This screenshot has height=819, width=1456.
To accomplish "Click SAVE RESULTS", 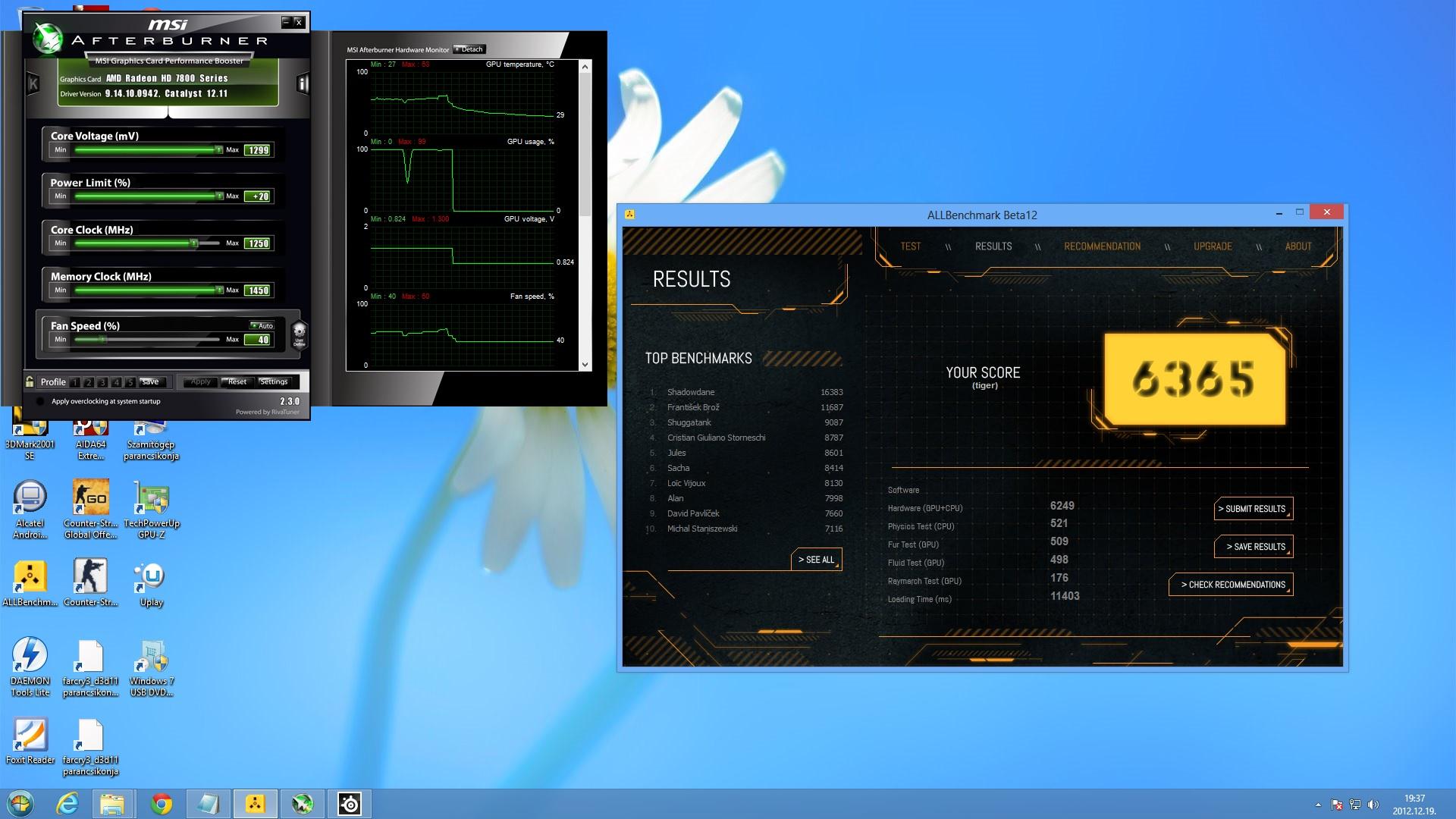I will (x=1253, y=547).
